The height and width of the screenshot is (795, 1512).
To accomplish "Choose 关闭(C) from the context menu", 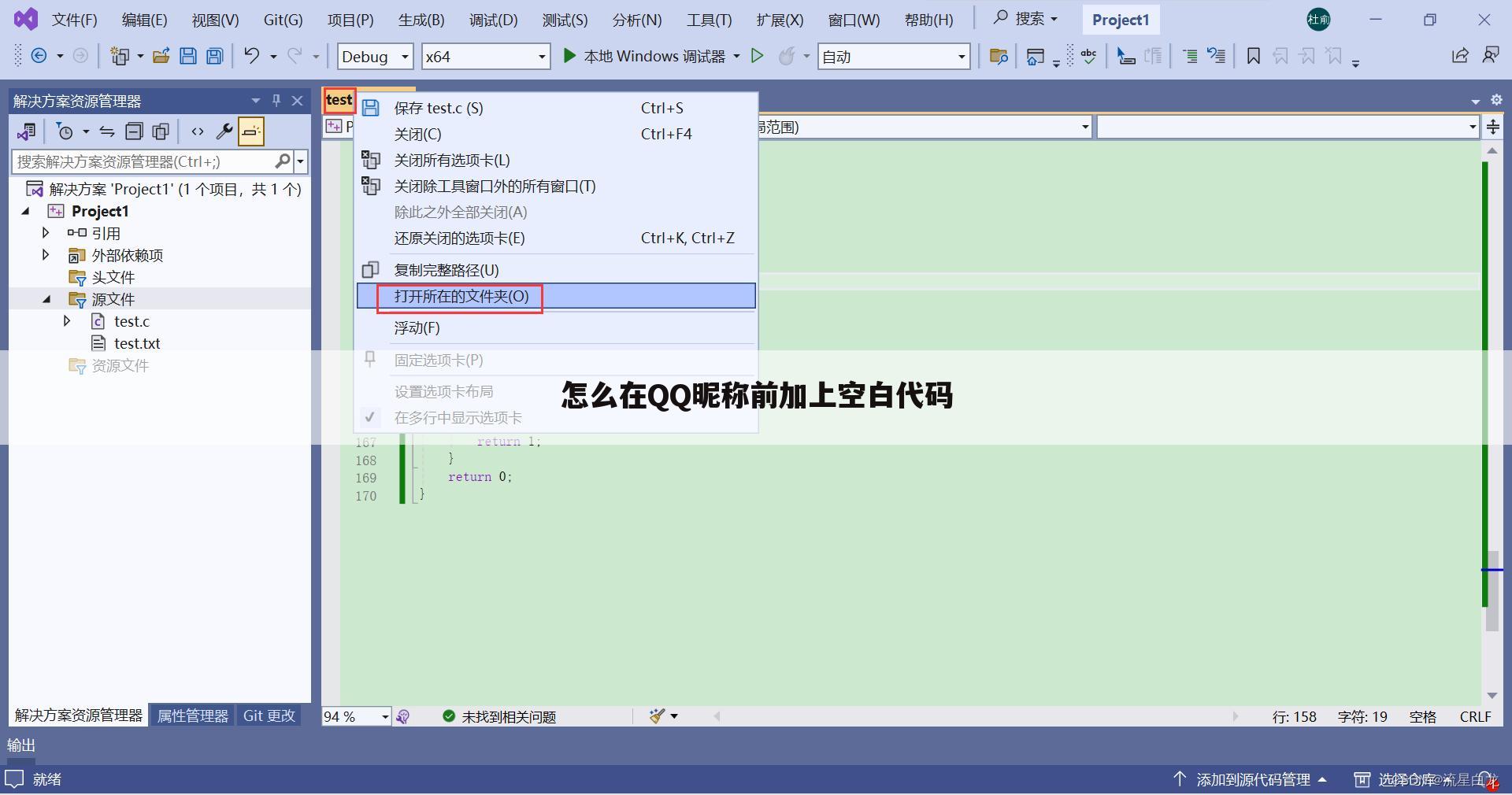I will 556,134.
